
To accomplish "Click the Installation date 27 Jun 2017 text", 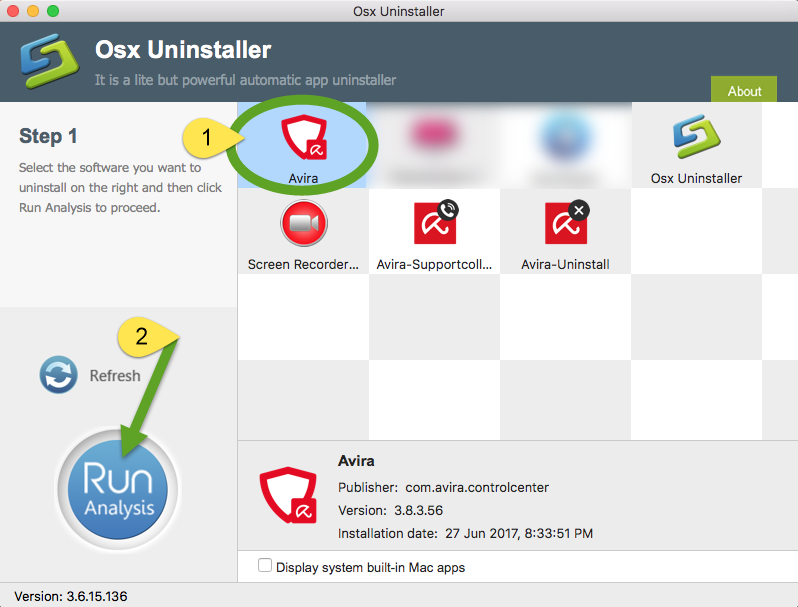I will (x=465, y=533).
